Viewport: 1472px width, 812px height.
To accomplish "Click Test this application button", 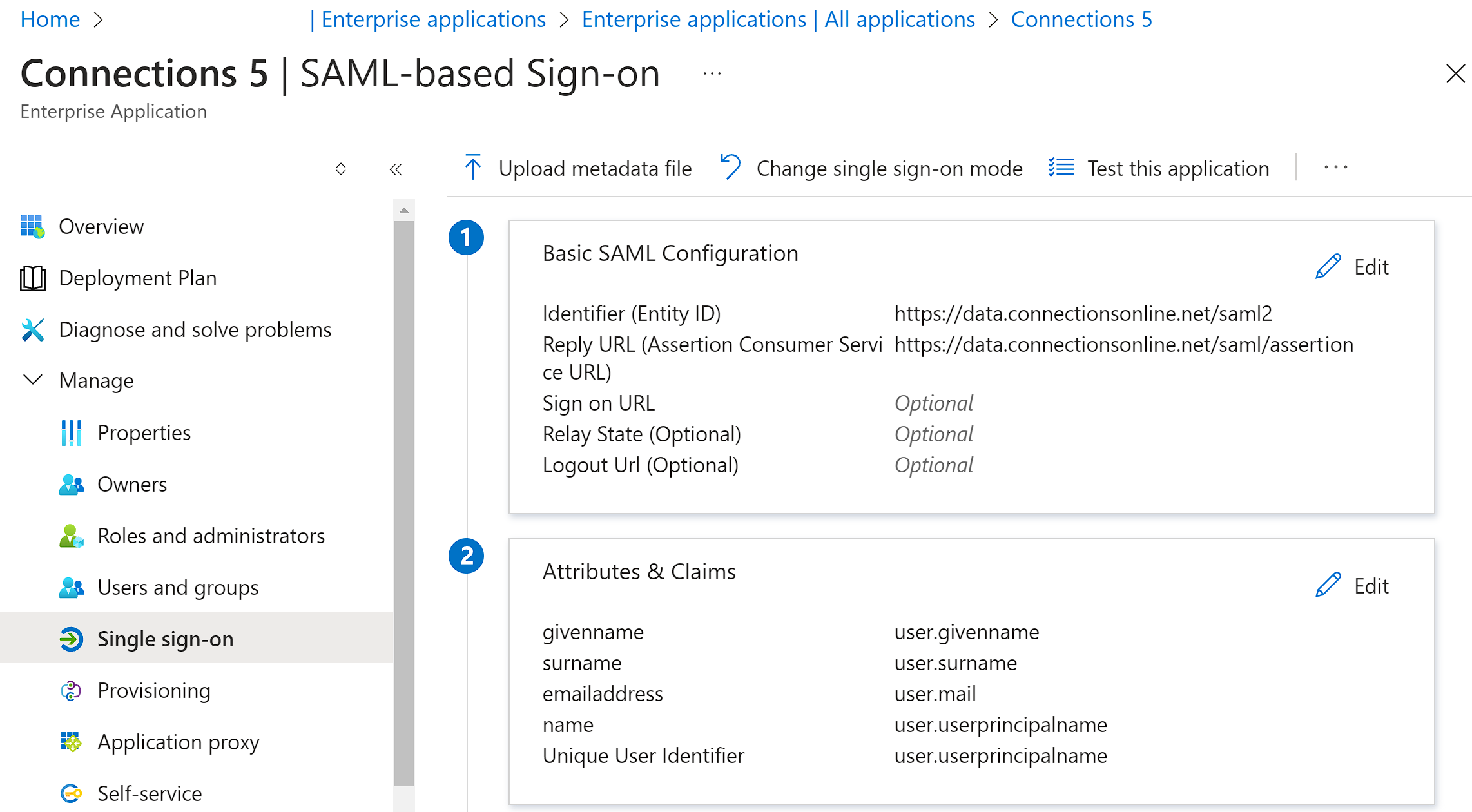I will click(x=1159, y=168).
